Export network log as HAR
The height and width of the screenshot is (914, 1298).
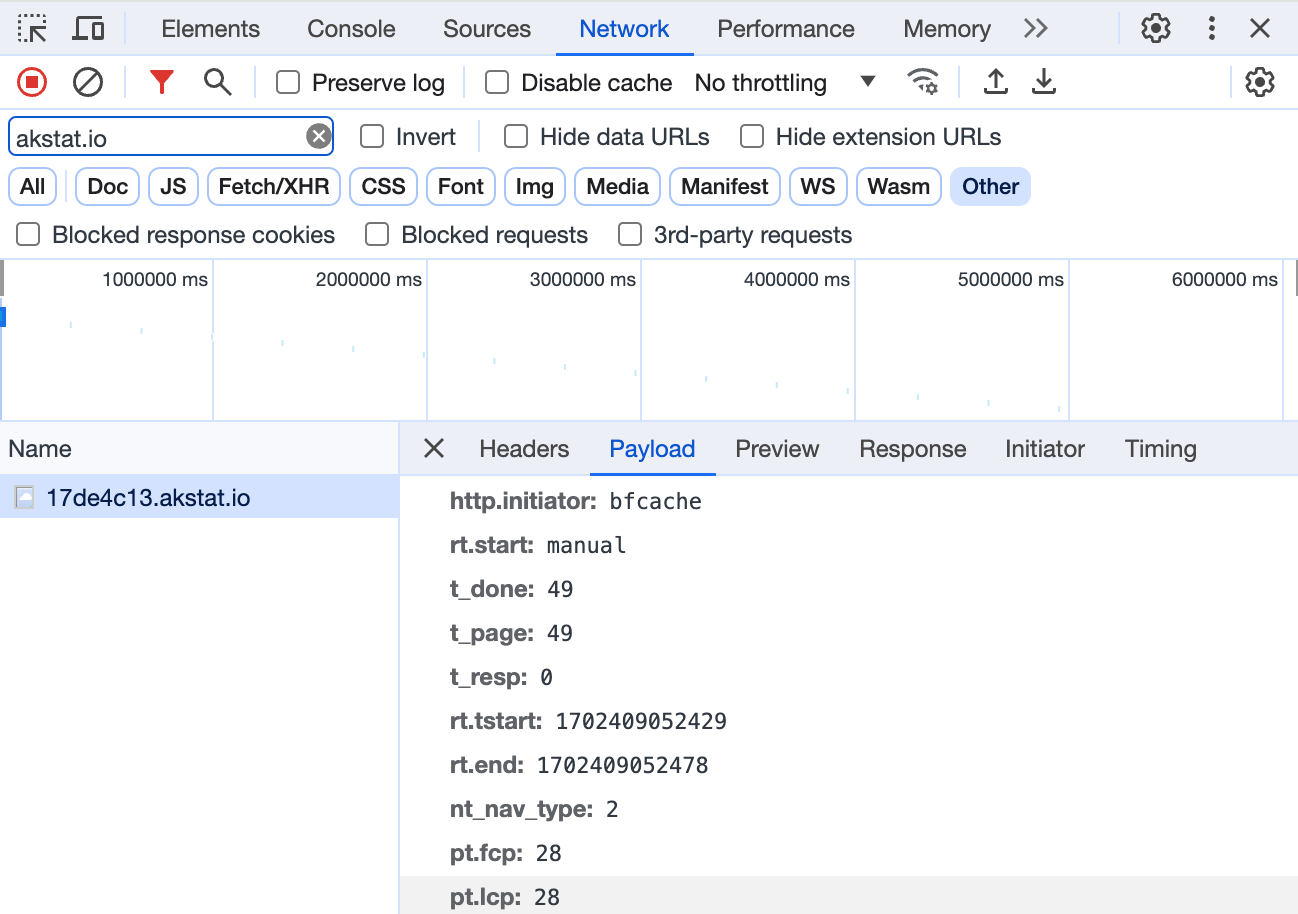click(1044, 82)
